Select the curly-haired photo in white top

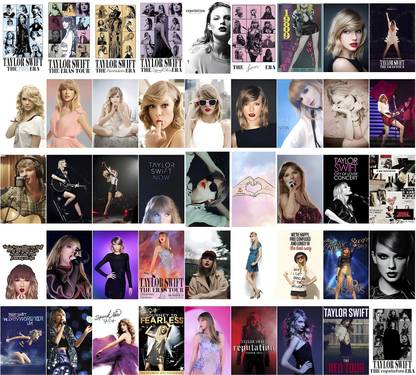pyautogui.click(x=23, y=113)
